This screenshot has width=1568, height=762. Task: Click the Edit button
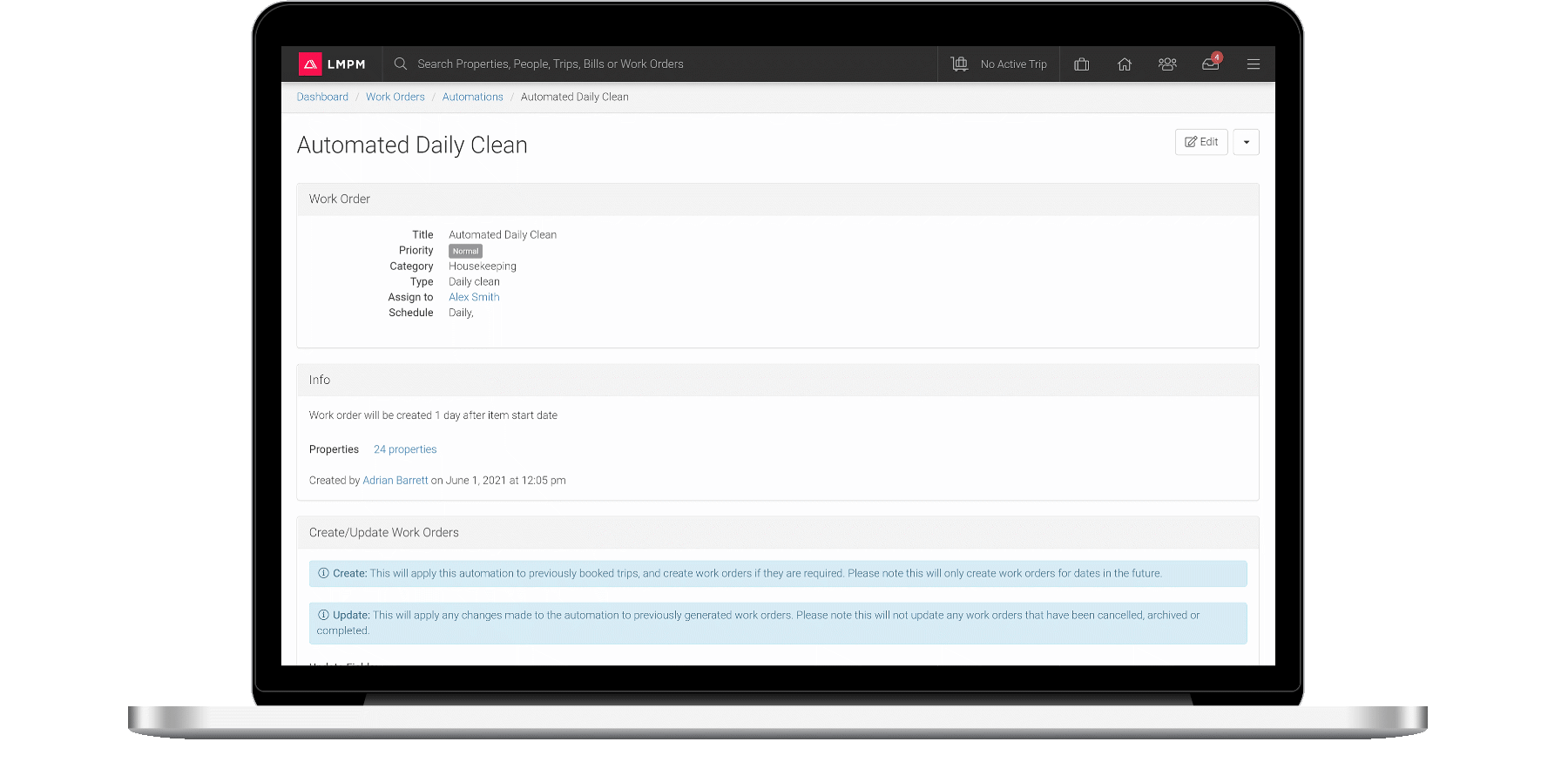1201,142
